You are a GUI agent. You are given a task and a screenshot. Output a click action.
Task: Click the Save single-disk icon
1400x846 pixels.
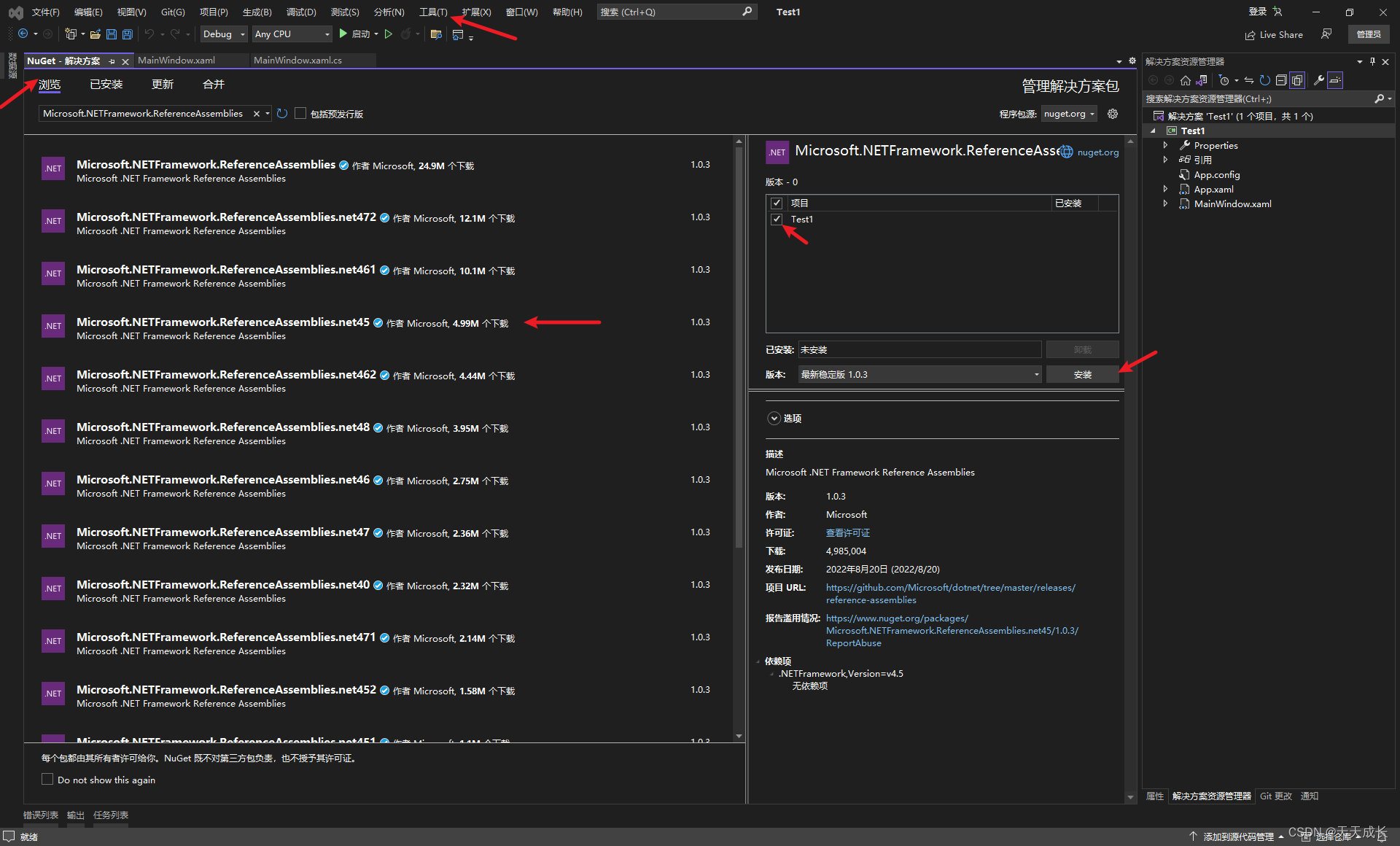[112, 34]
